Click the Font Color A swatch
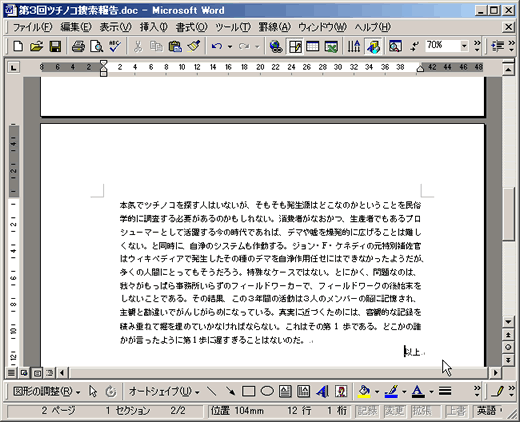The image size is (520, 422). tap(418, 391)
